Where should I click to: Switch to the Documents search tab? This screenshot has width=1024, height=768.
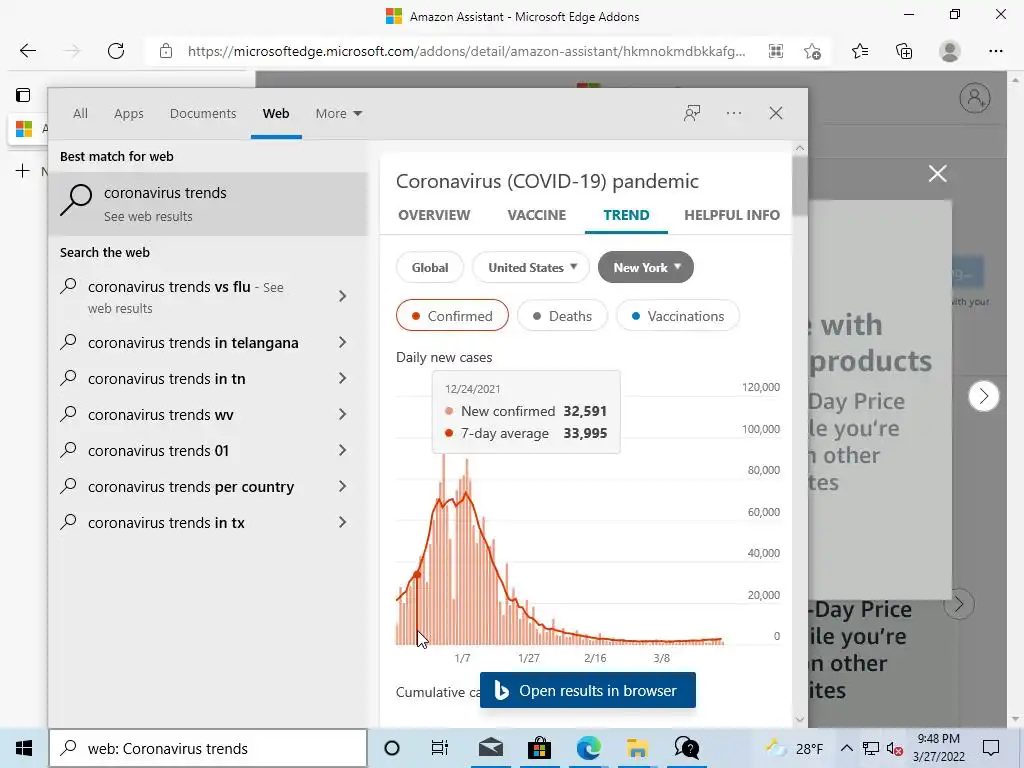(203, 113)
